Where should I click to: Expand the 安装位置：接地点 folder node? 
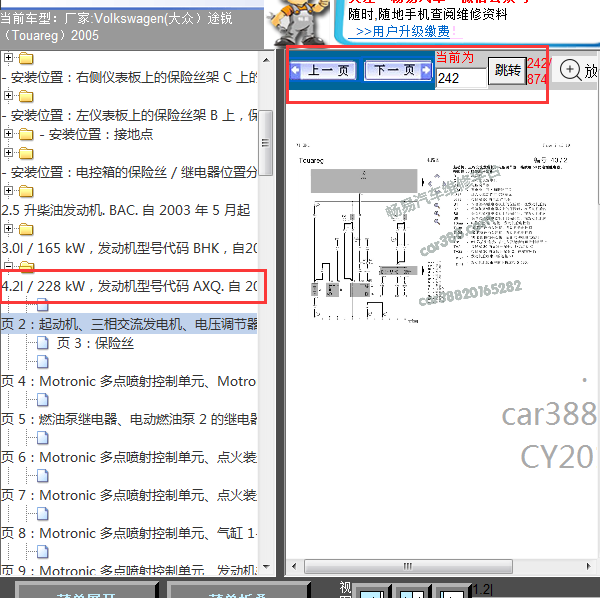click(x=8, y=134)
